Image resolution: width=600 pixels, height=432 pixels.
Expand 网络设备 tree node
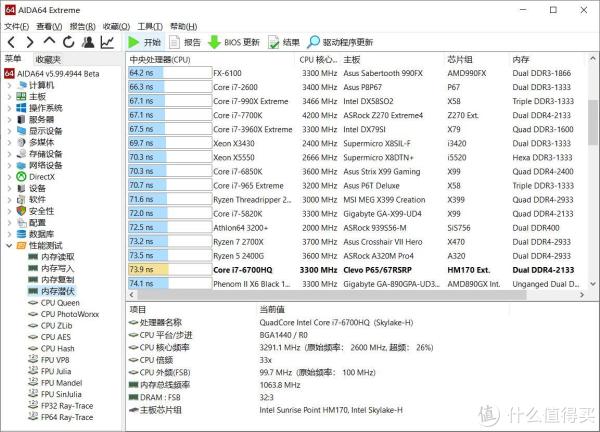coord(10,165)
